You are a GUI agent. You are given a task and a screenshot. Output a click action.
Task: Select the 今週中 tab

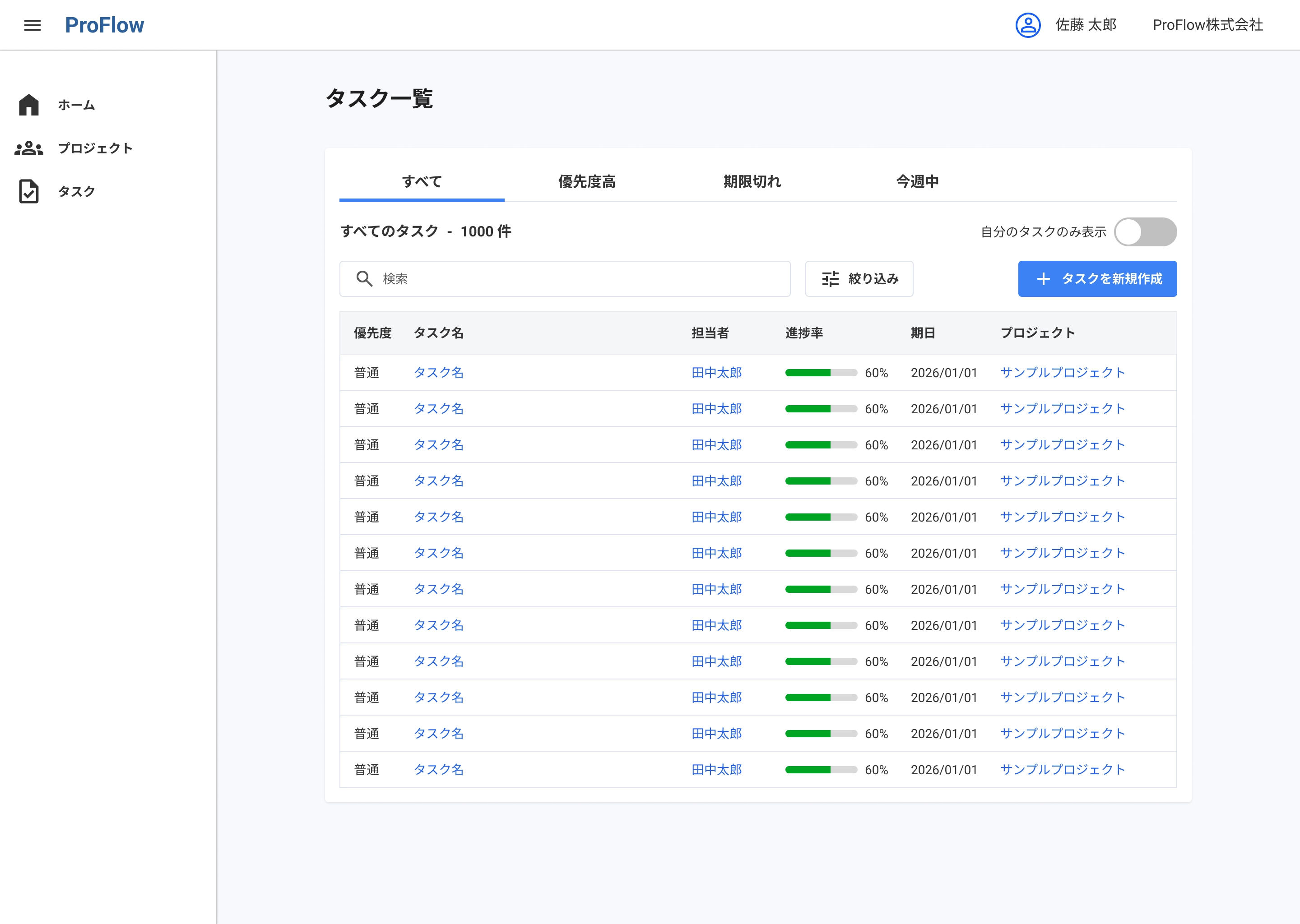tap(918, 181)
